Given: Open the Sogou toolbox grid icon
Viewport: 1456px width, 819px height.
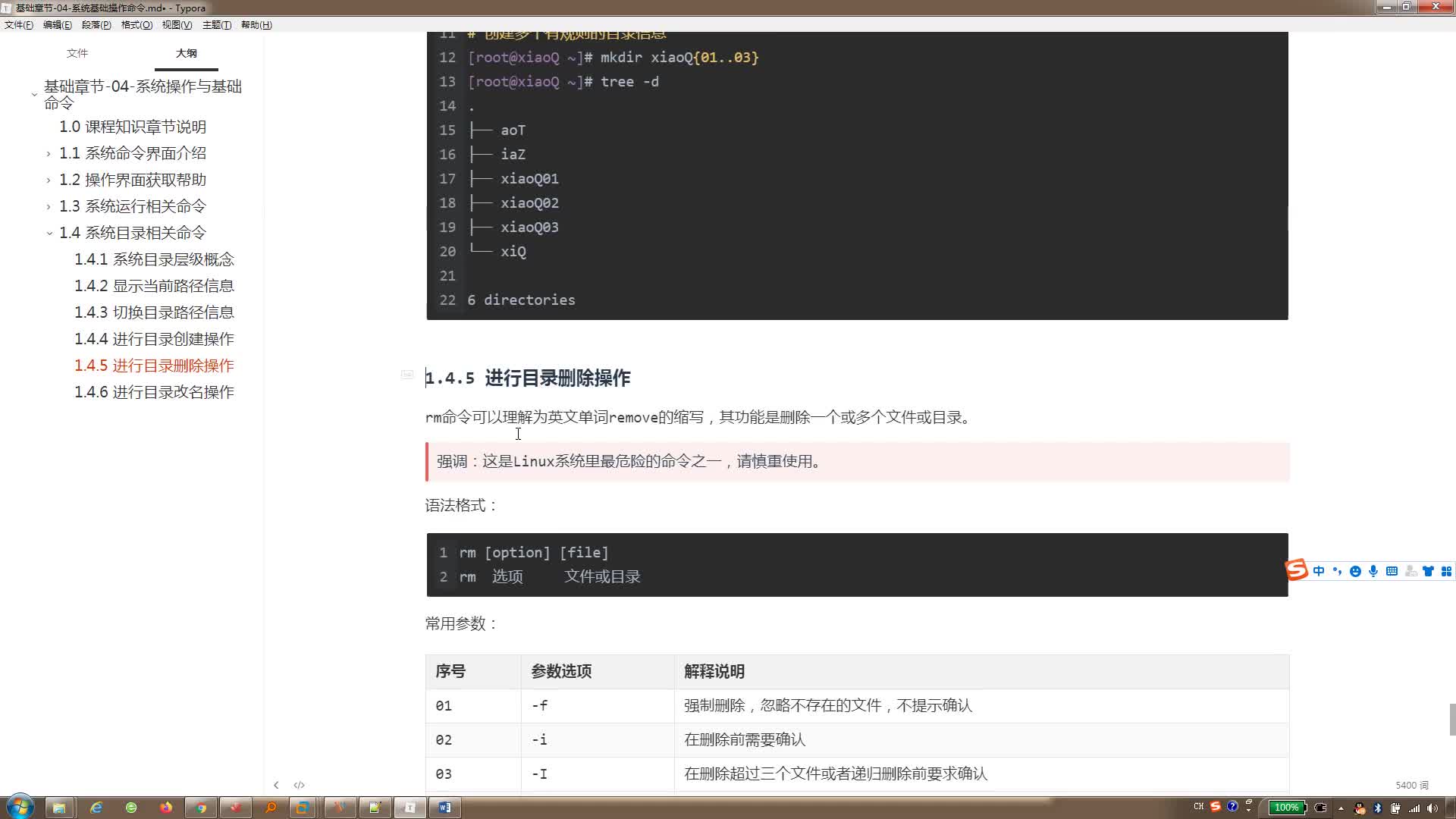Looking at the screenshot, I should pyautogui.click(x=1446, y=571).
